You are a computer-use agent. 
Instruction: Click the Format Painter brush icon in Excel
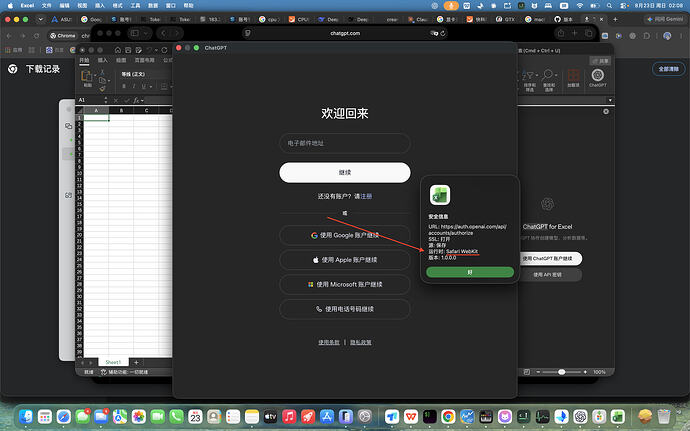[x=103, y=88]
